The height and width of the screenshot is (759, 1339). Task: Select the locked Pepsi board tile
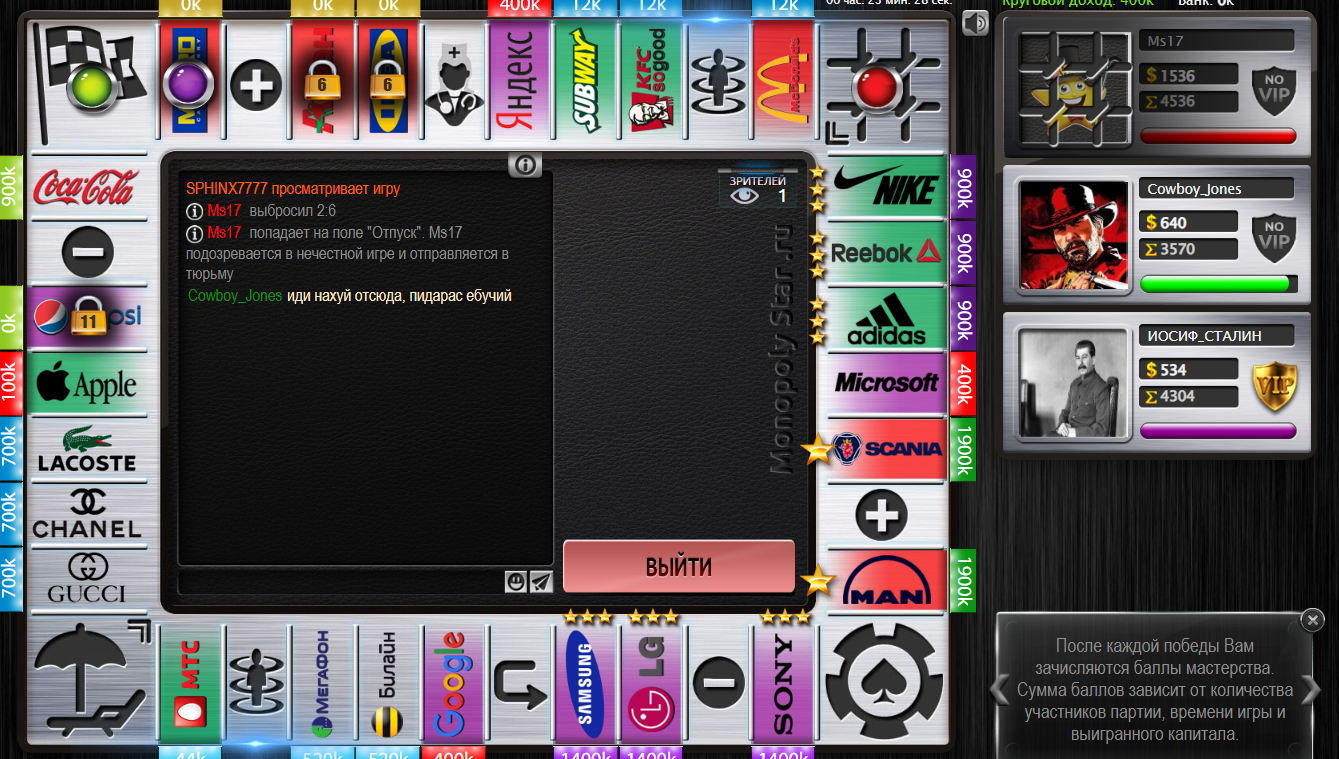87,319
